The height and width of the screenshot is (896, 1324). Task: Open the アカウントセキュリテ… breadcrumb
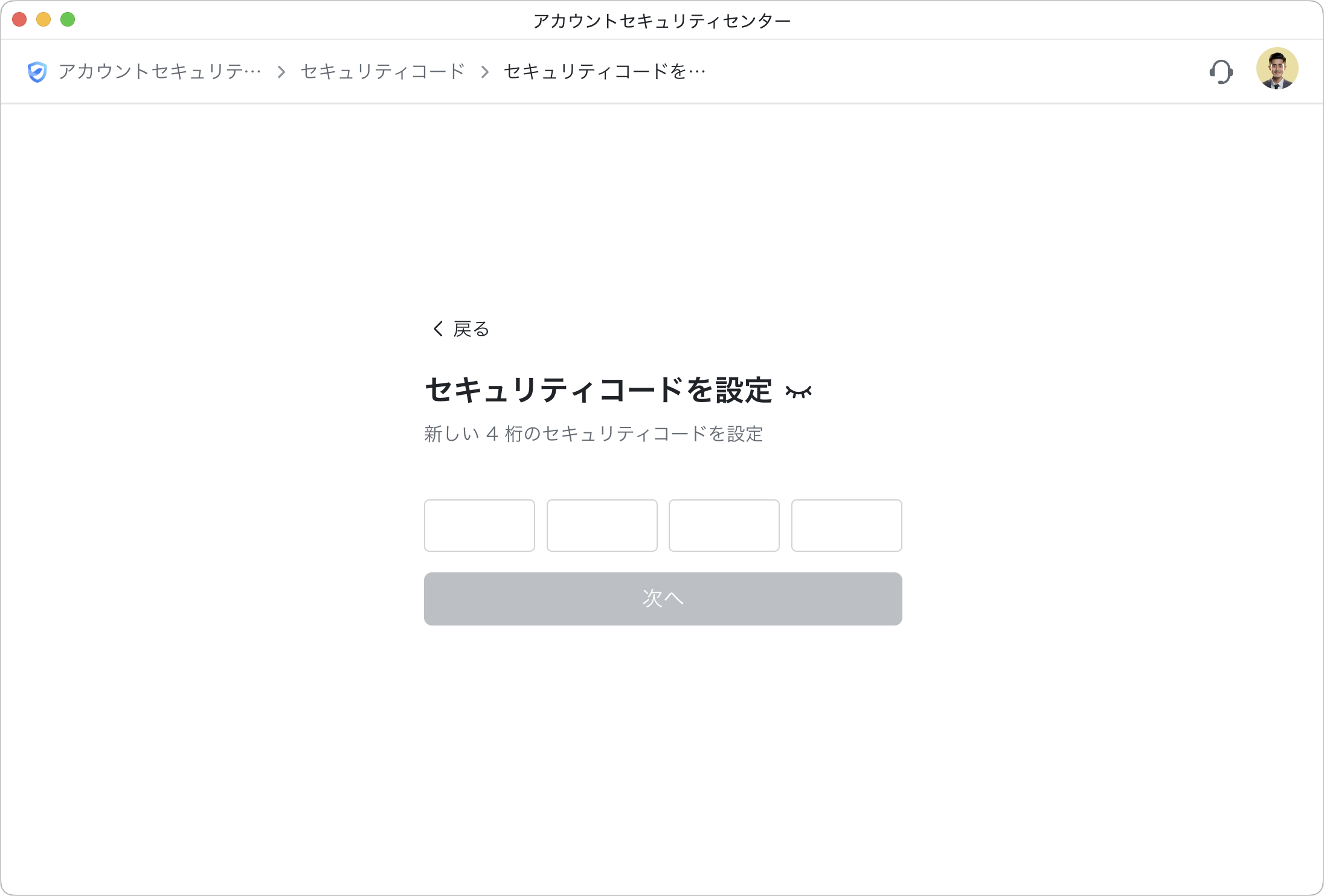[160, 72]
